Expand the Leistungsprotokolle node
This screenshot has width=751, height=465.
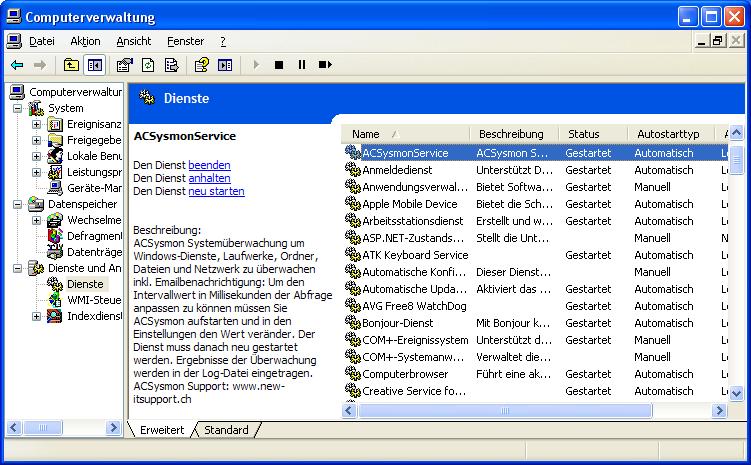pyautogui.click(x=36, y=172)
